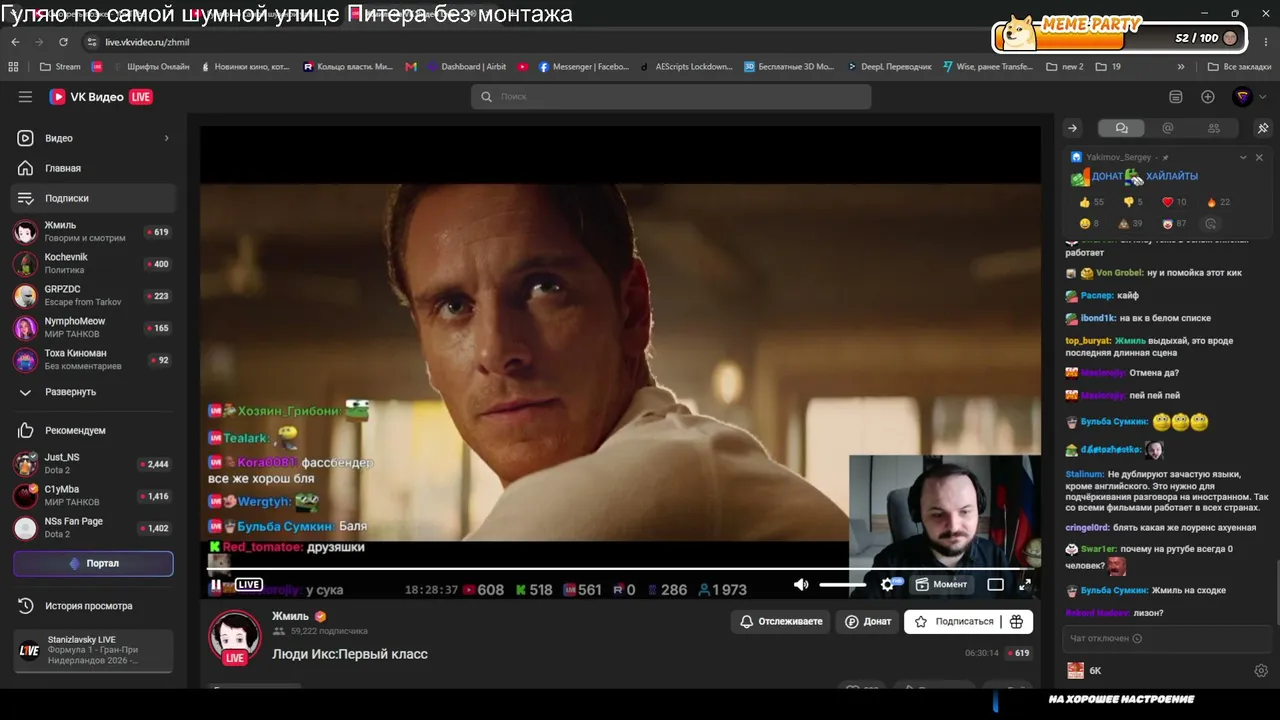Collapse the chat panel with the arrow
This screenshot has width=1280, height=720.
coord(1072,128)
